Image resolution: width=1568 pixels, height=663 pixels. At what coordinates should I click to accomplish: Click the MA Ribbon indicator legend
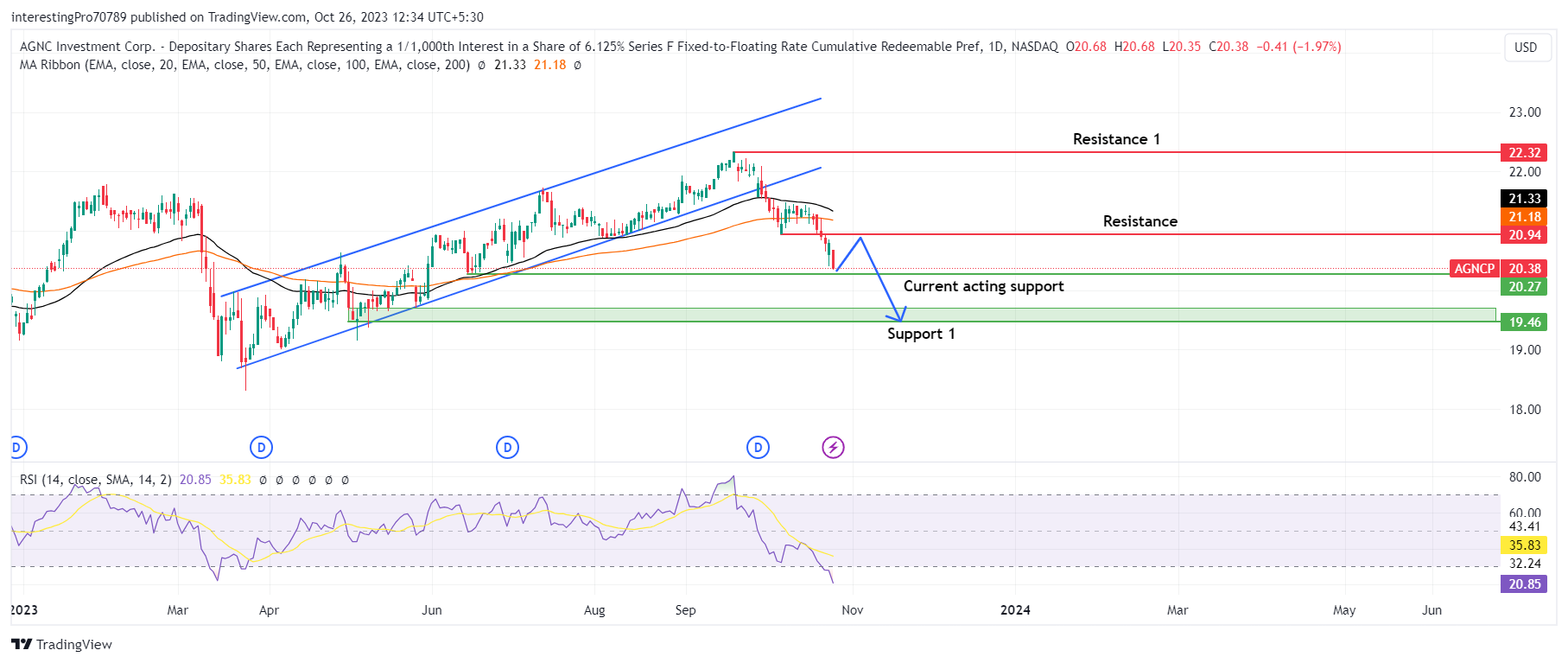(x=245, y=65)
